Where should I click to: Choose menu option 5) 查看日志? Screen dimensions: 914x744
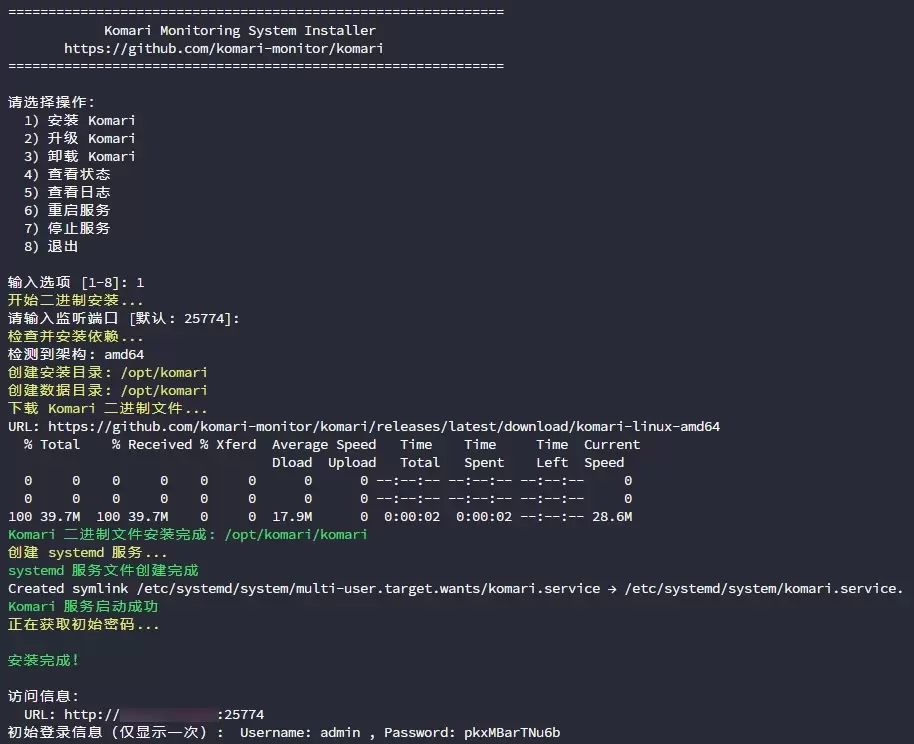click(67, 193)
